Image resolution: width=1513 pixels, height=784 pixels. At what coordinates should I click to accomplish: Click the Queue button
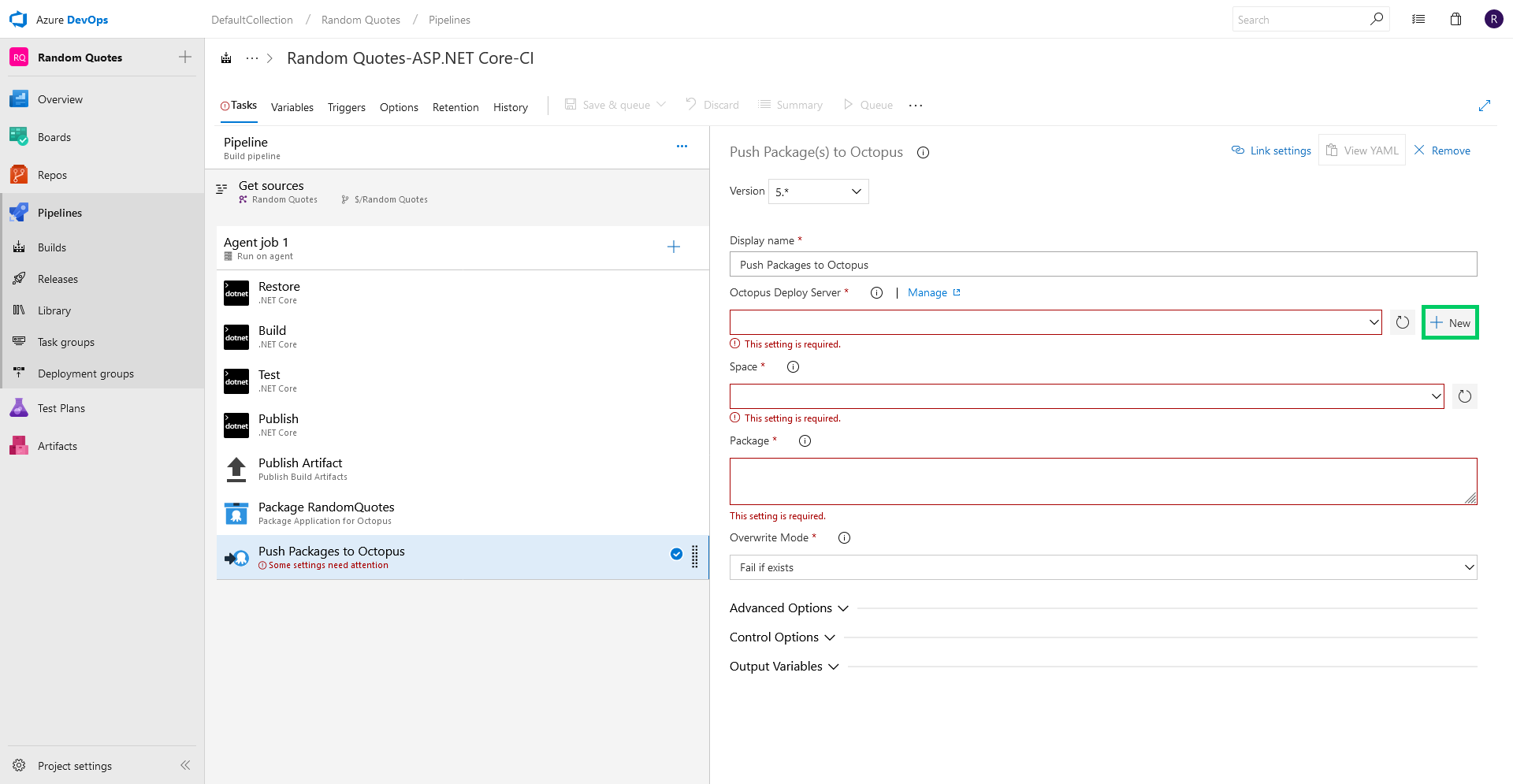tap(868, 105)
